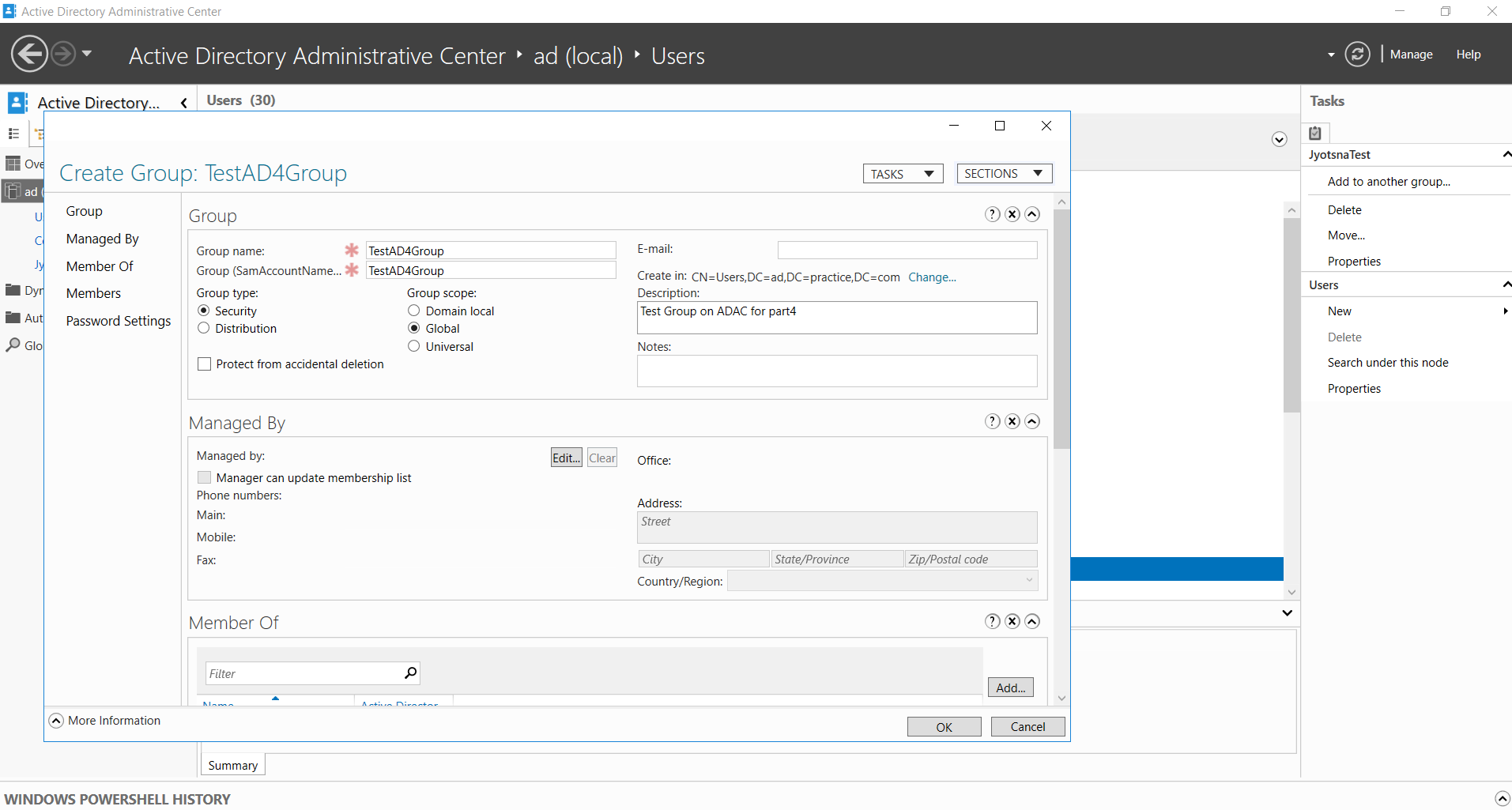This screenshot has height=810, width=1512.
Task: Remove the Group section with X icon
Action: 1012,214
